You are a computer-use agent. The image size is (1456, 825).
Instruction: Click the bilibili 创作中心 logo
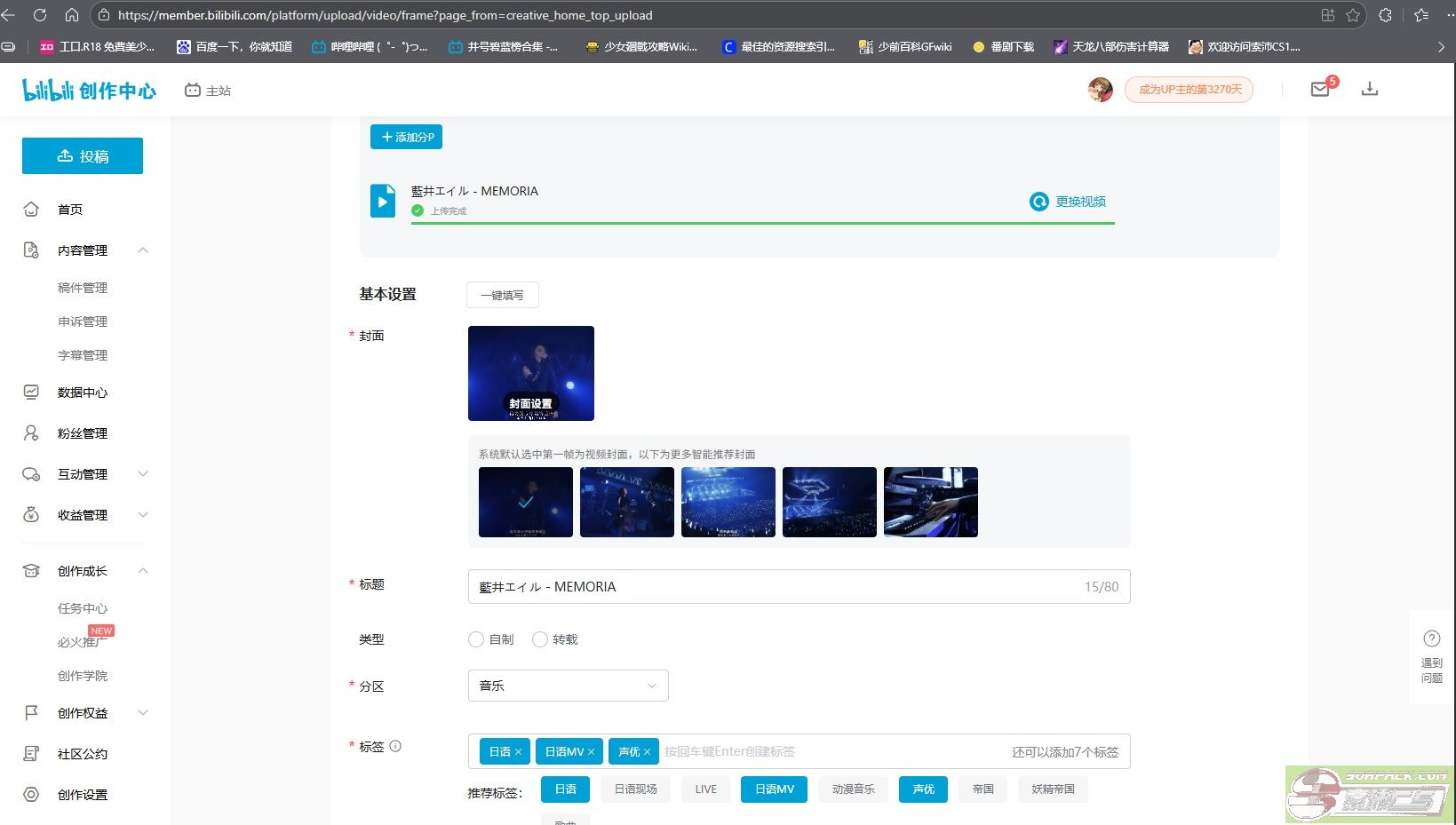pyautogui.click(x=89, y=90)
